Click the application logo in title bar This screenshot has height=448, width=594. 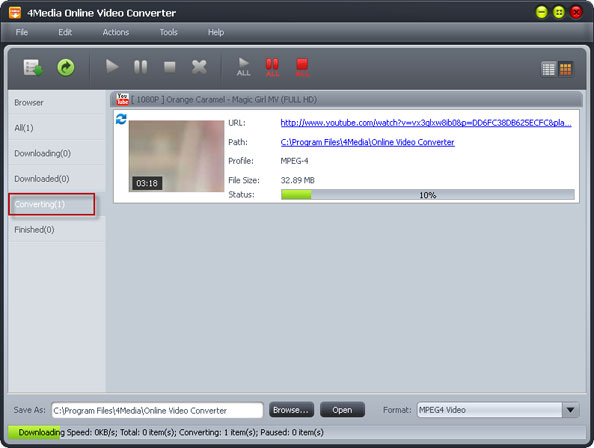tap(15, 12)
